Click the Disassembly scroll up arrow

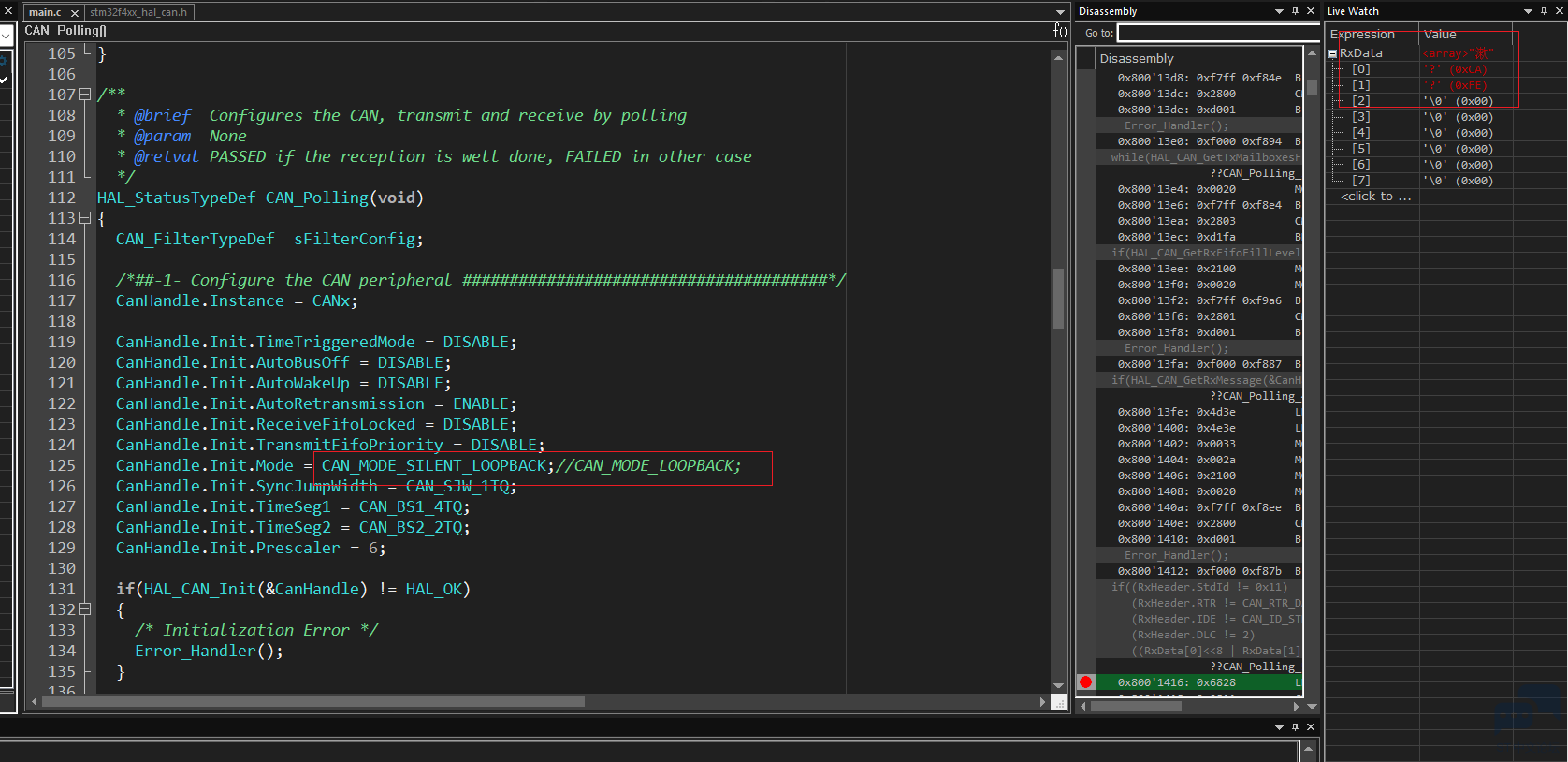point(1313,53)
